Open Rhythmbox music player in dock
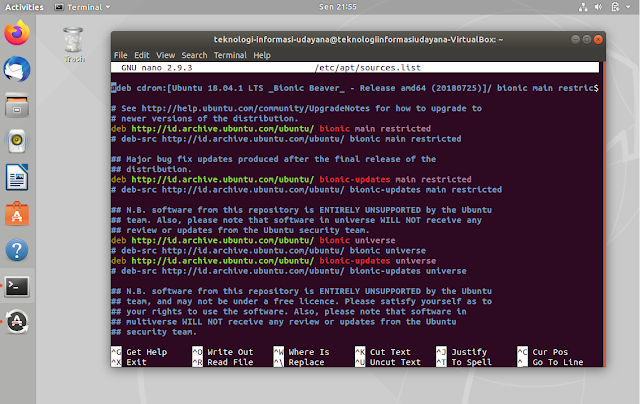Image resolution: width=640 pixels, height=404 pixels. (17, 141)
